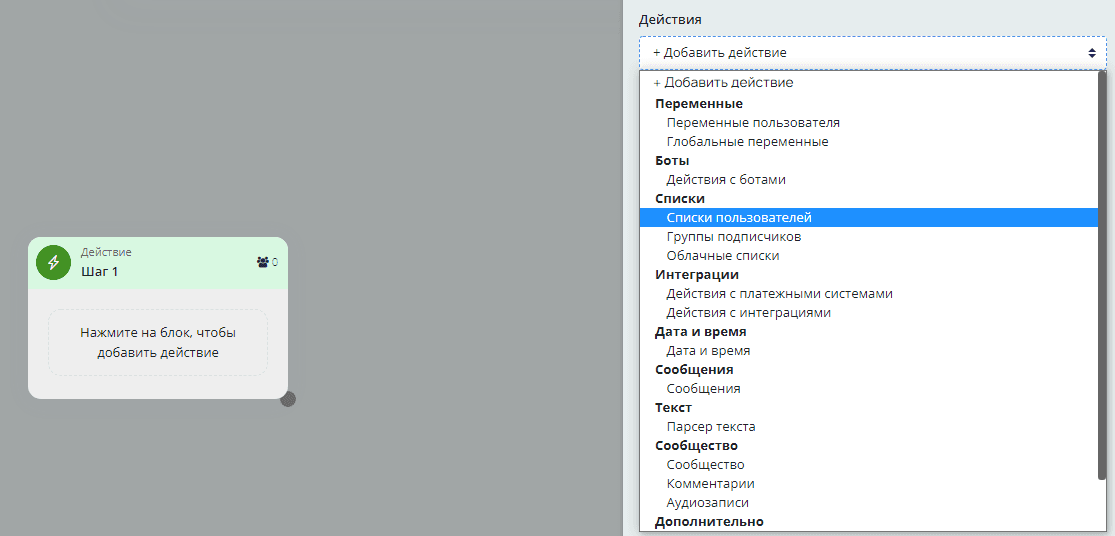
Task: Choose Группы подписчиков option
Action: pos(733,237)
